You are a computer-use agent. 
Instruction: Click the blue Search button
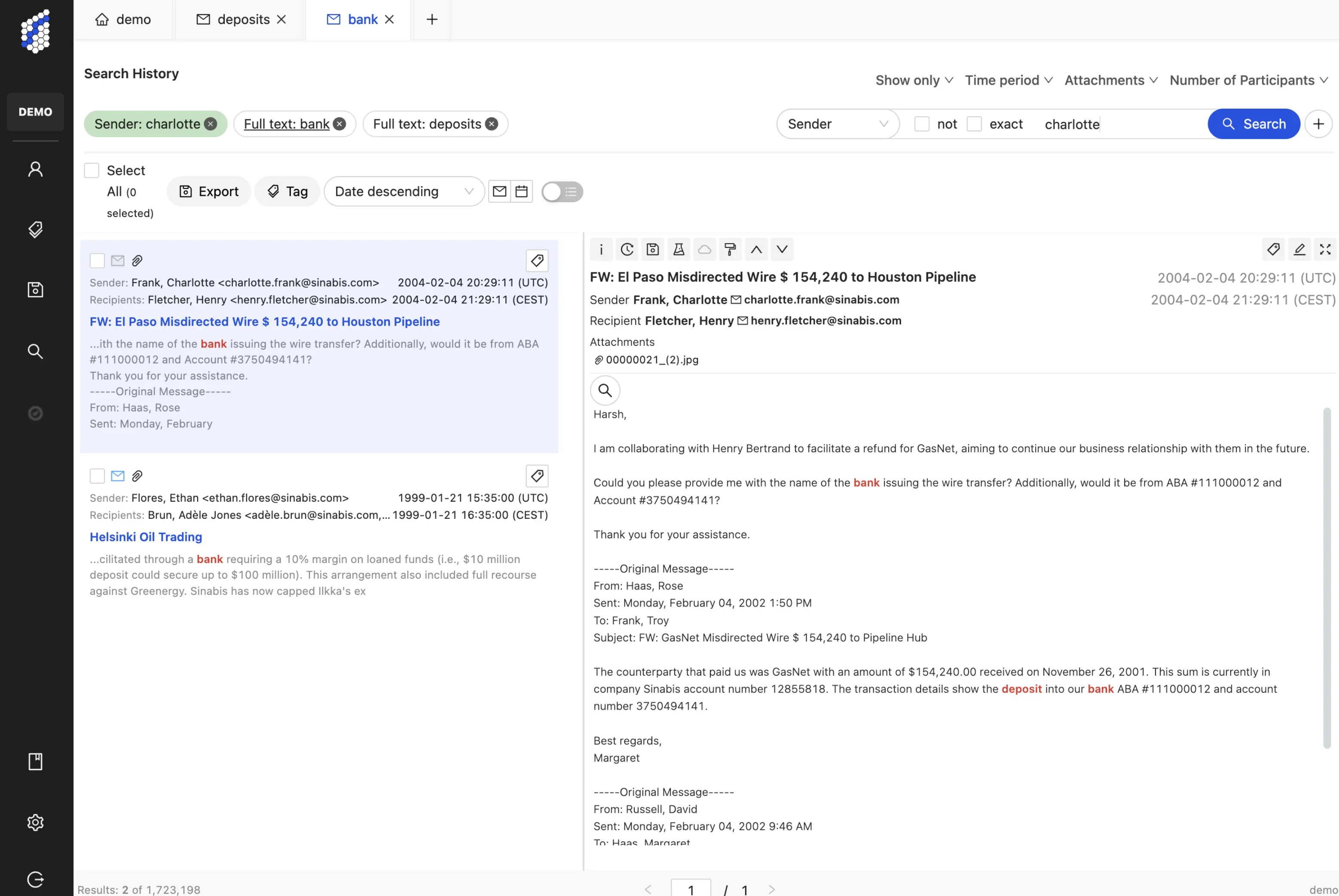point(1253,124)
